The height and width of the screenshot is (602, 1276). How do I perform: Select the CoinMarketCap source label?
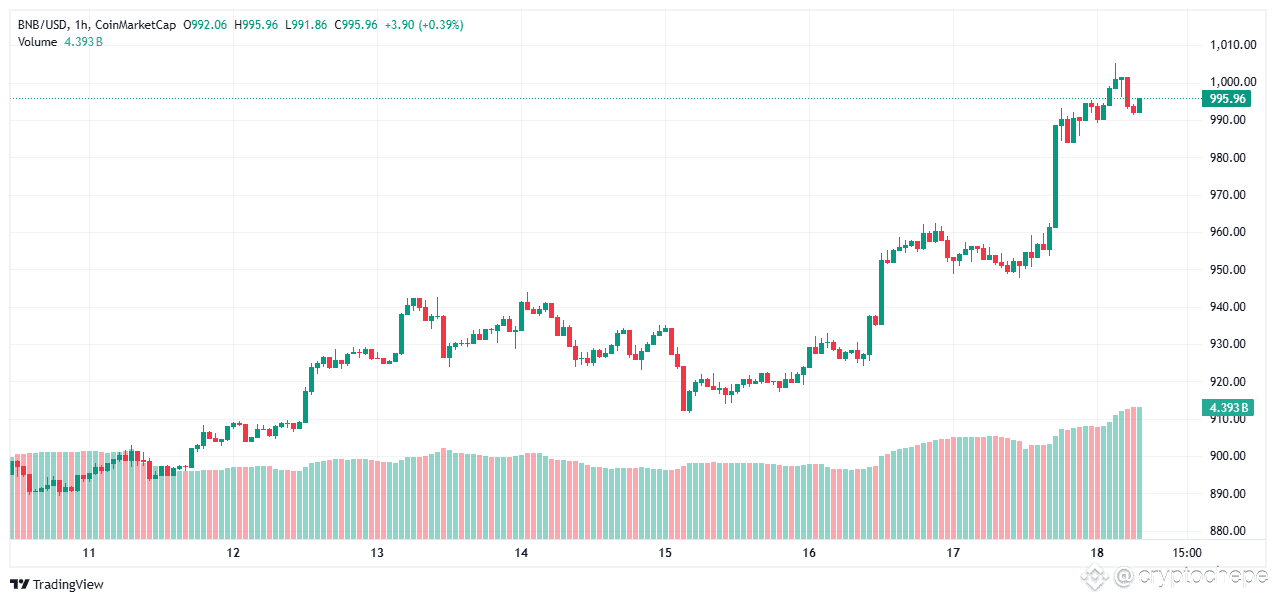pos(131,24)
